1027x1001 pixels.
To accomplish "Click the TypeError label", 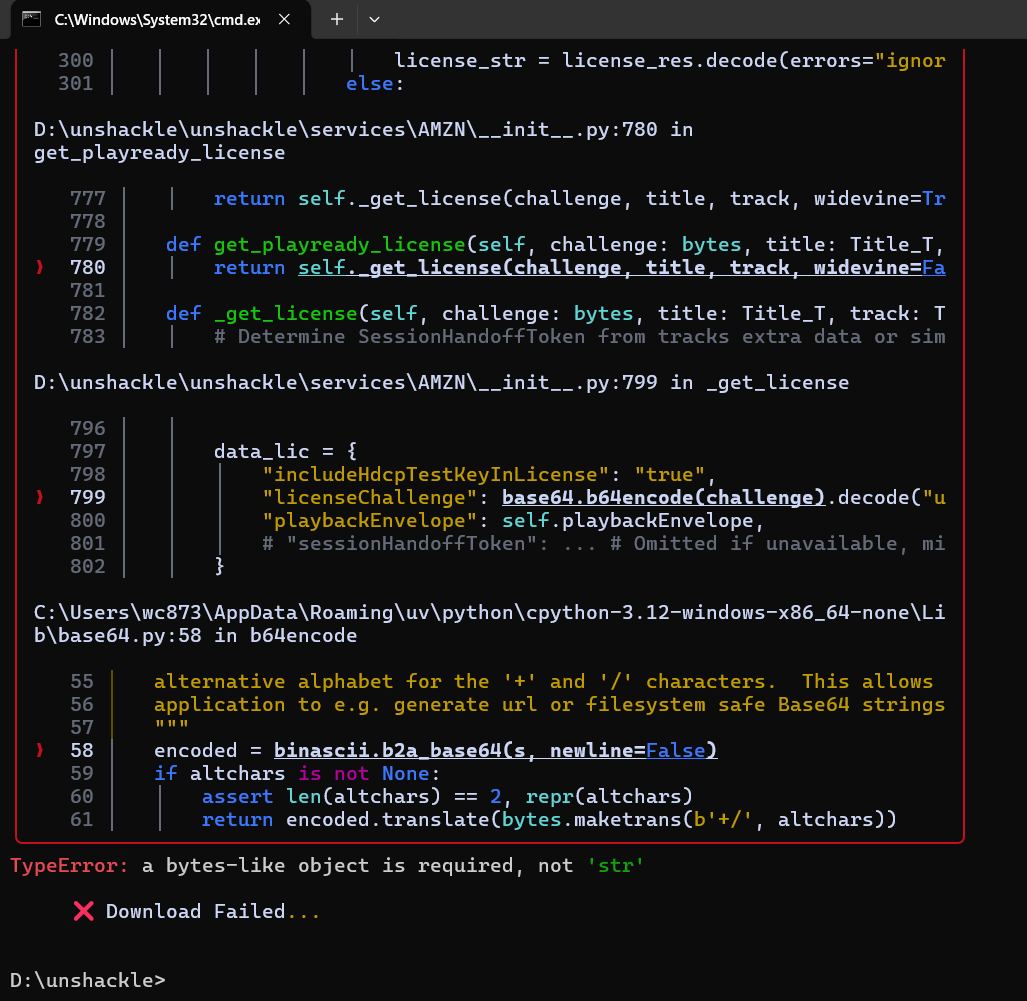I will pos(69,865).
